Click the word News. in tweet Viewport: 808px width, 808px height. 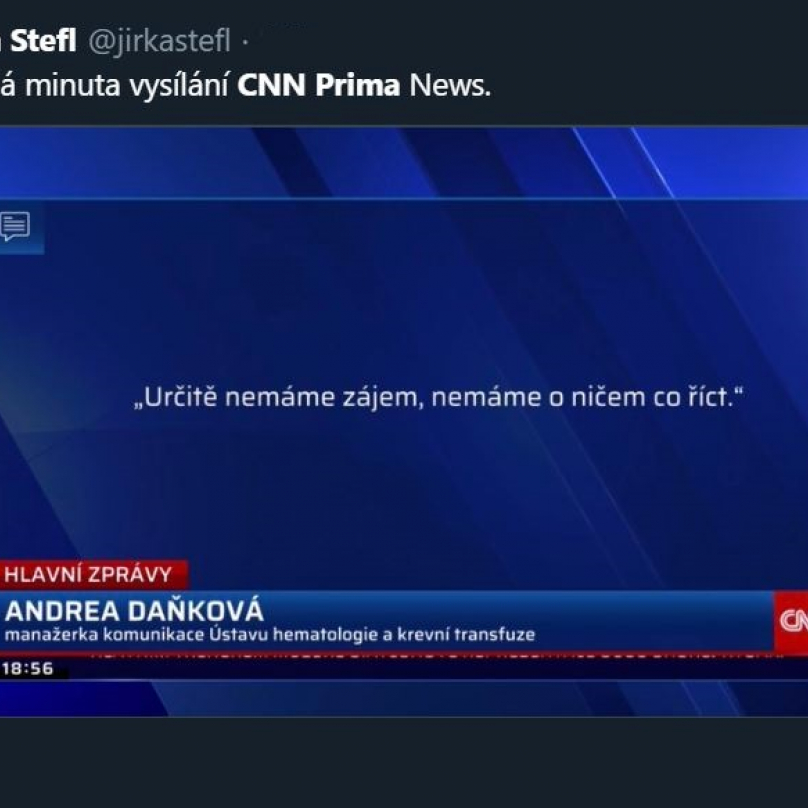click(450, 86)
